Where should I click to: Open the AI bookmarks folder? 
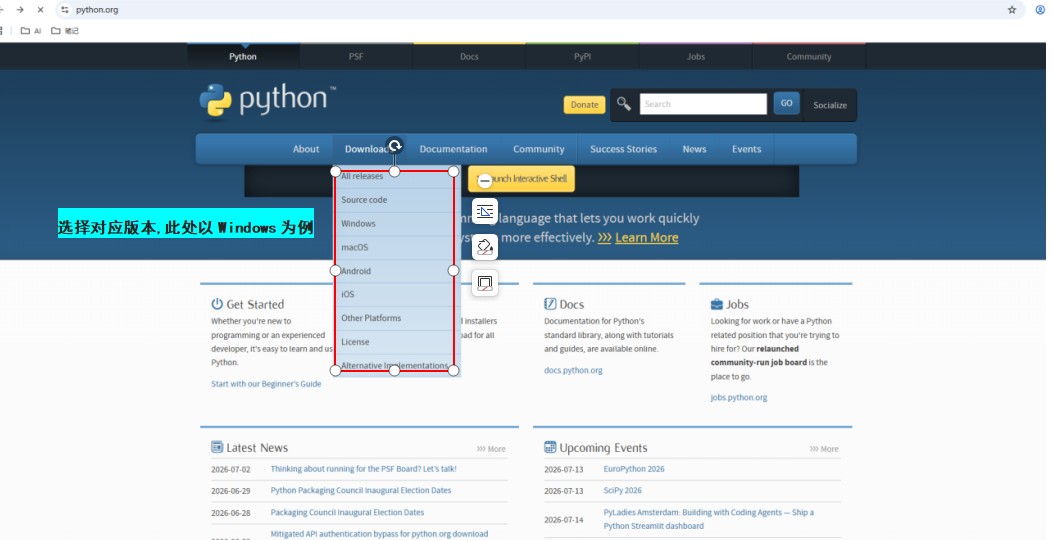coord(31,30)
